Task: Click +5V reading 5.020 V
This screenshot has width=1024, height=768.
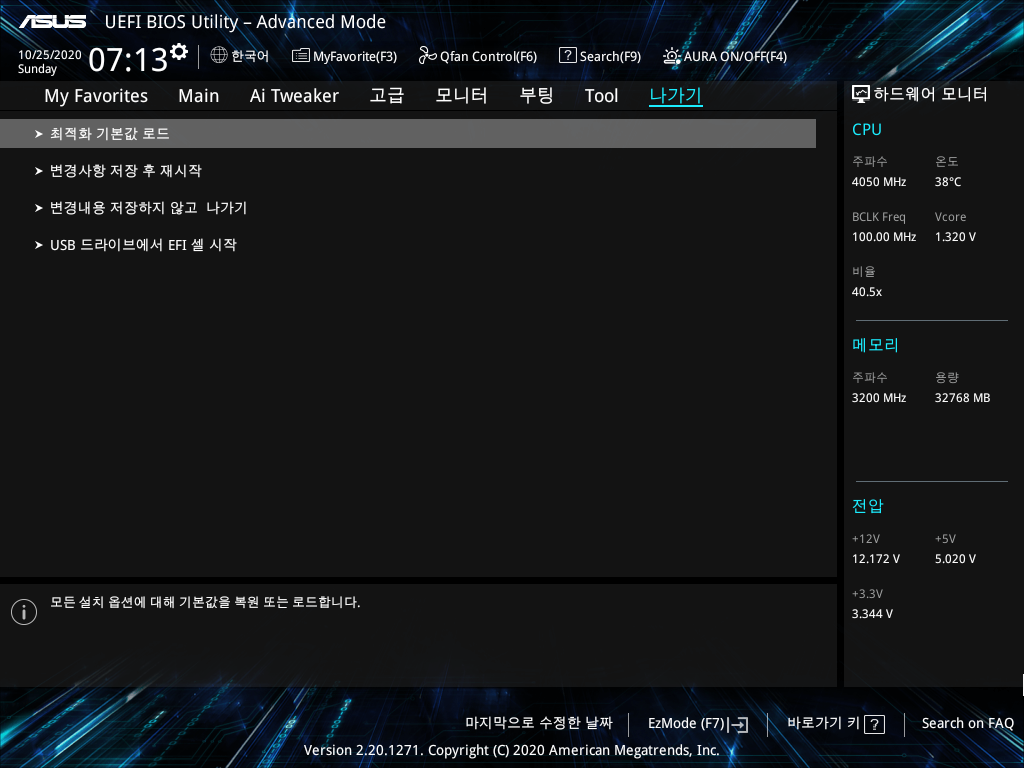Action: [x=955, y=559]
